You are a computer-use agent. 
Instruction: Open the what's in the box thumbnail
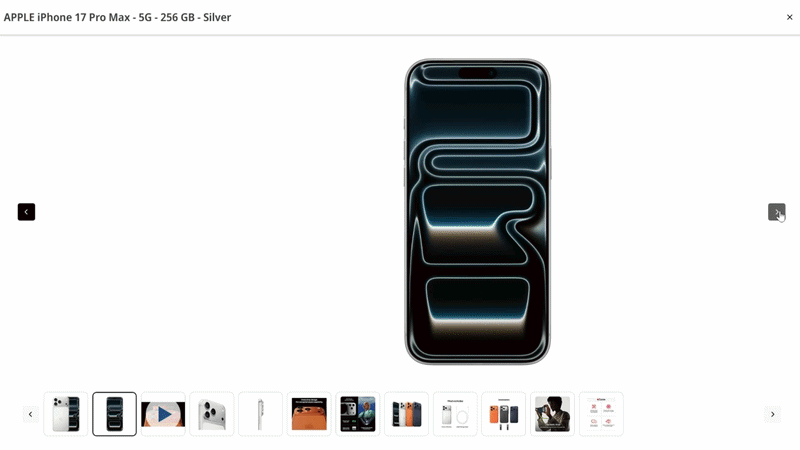[455, 414]
